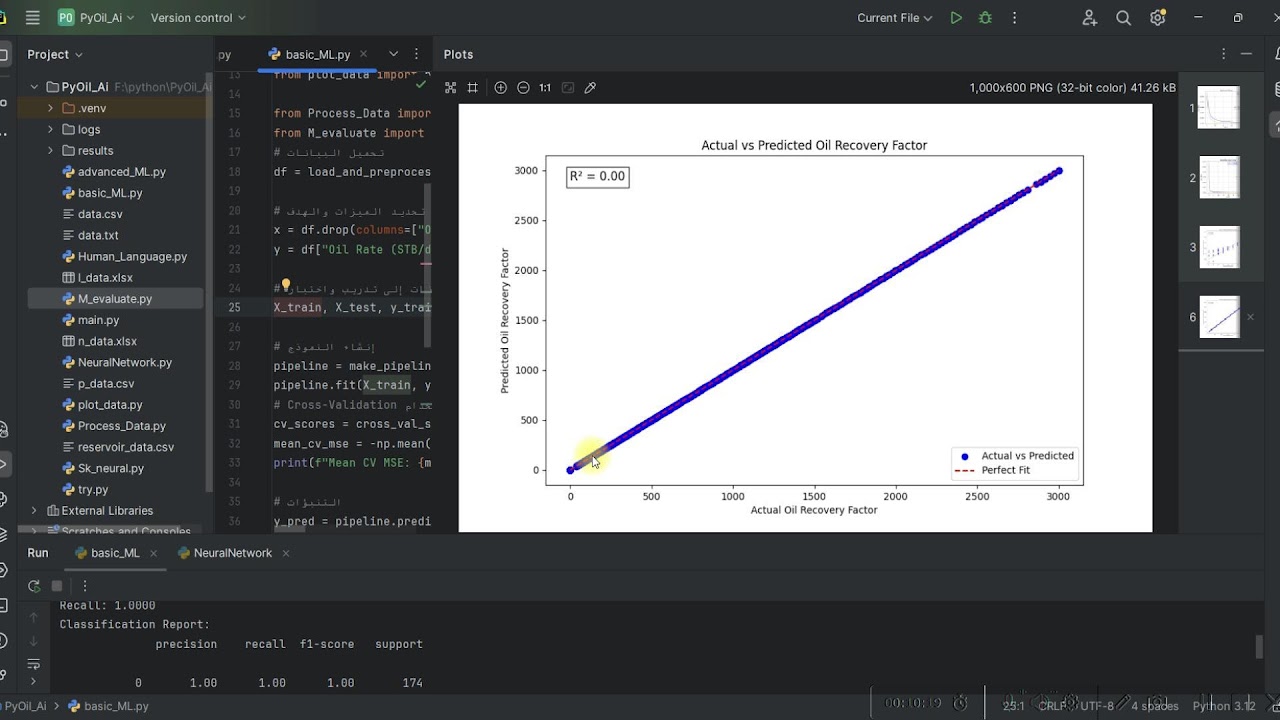Set plot zoom to actual size 1:1

point(545,88)
